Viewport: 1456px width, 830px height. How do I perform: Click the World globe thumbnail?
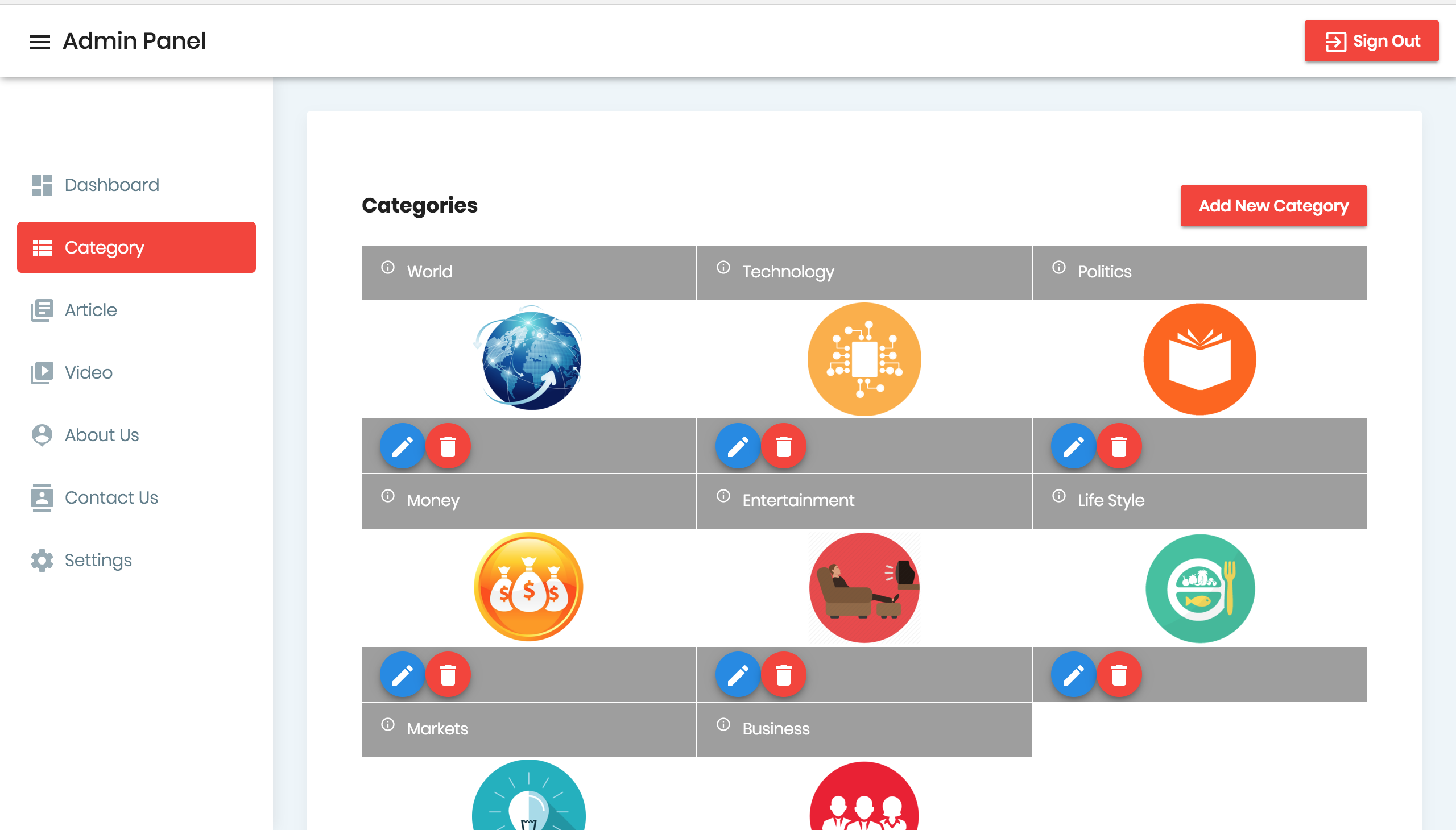tap(530, 359)
